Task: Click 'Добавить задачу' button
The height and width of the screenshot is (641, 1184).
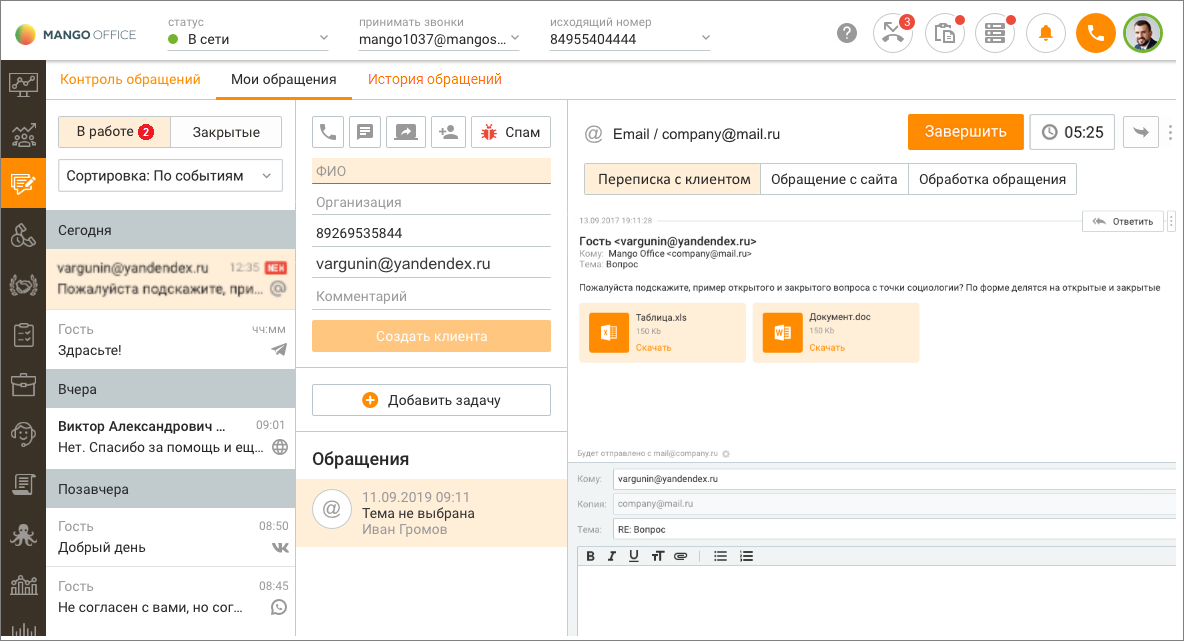Action: [x=431, y=400]
